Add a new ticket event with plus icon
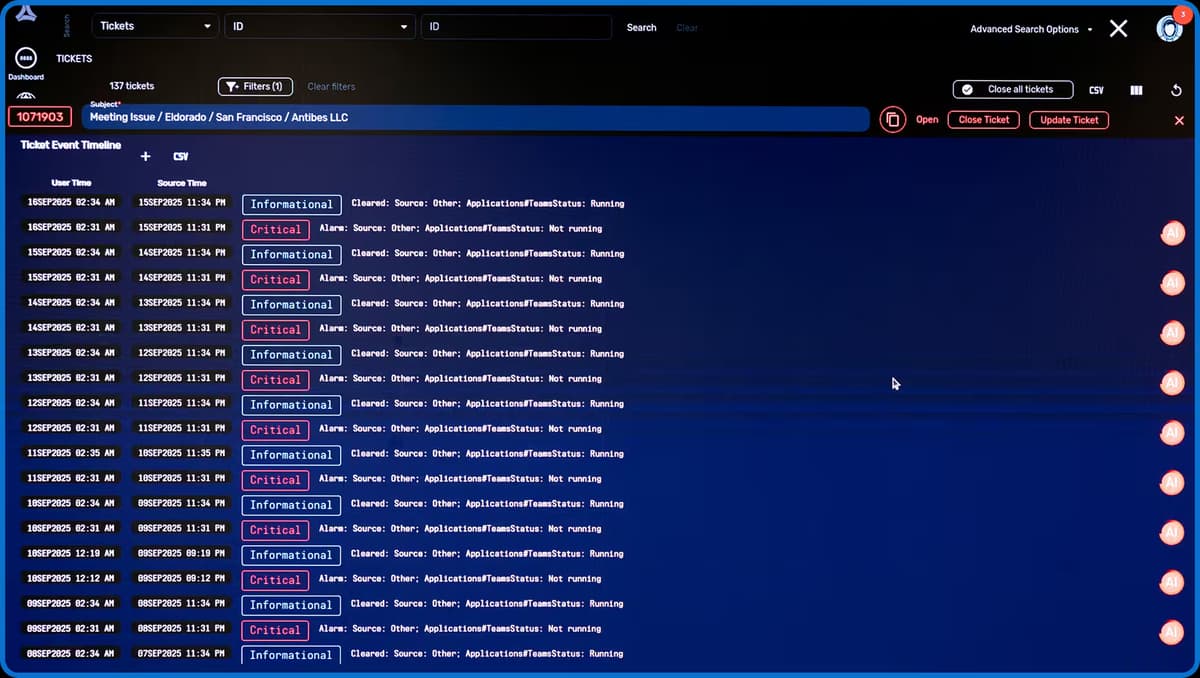 [145, 157]
